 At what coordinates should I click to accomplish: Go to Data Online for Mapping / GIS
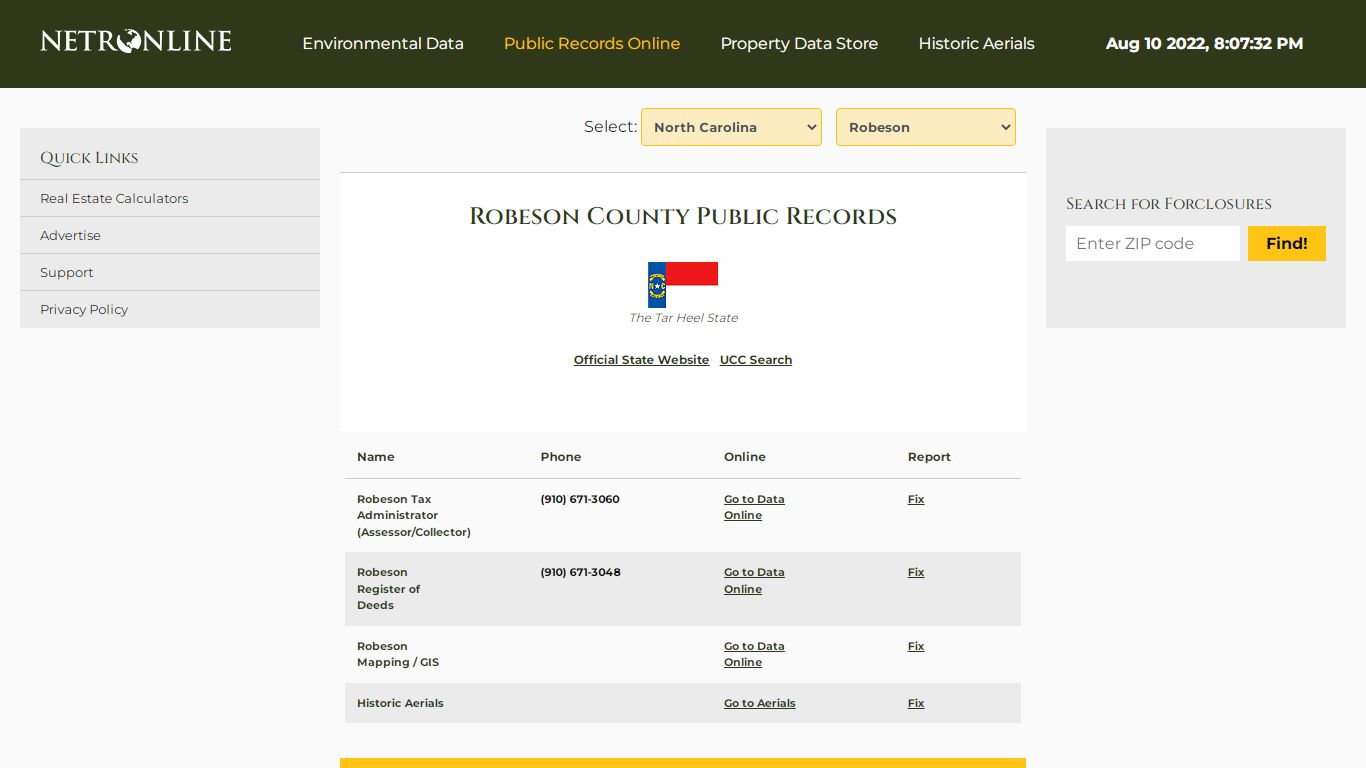pos(754,654)
